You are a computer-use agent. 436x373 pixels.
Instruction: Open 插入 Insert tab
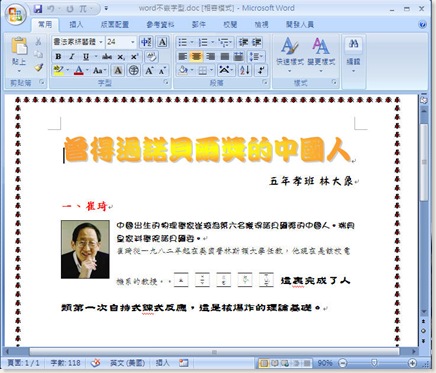coord(76,24)
